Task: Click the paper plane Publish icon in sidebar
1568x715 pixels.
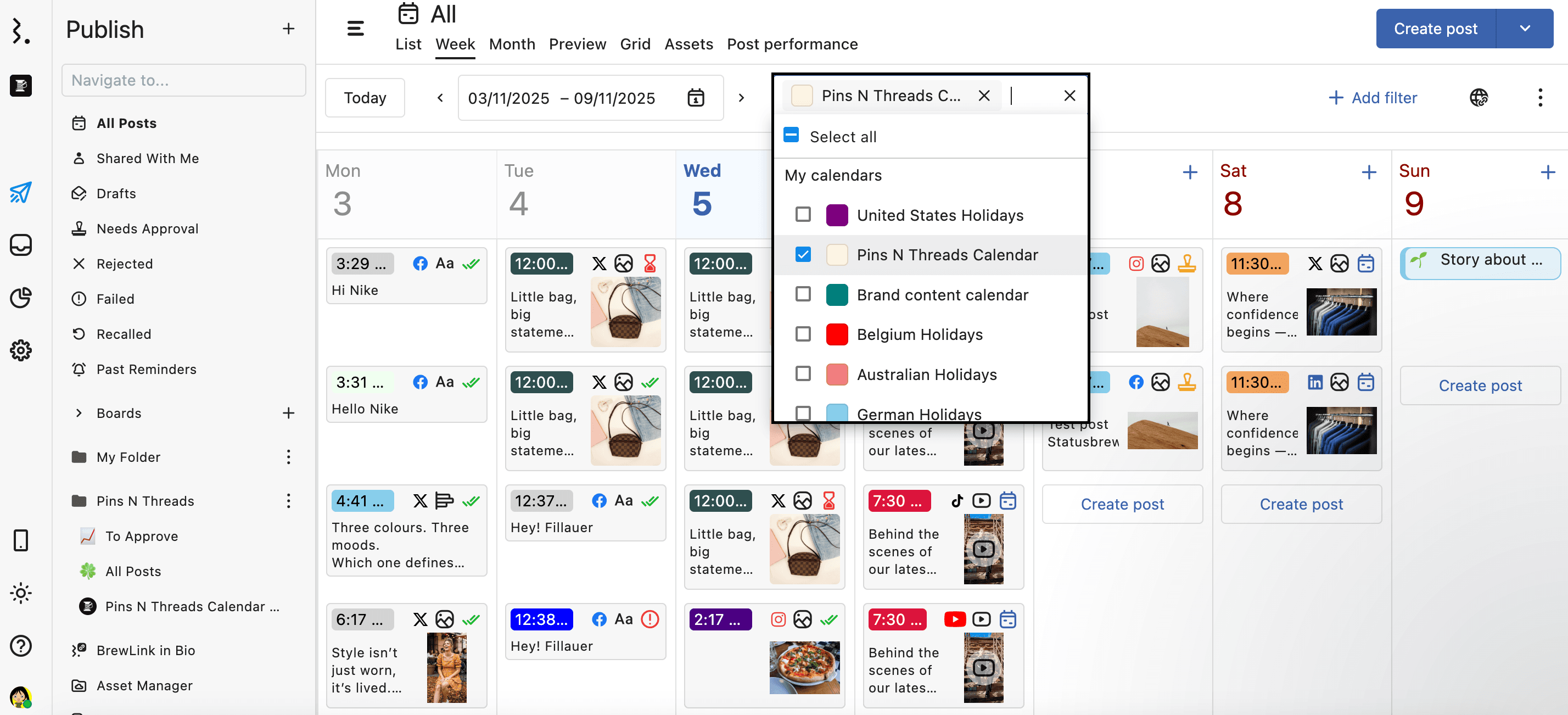Action: pos(21,192)
